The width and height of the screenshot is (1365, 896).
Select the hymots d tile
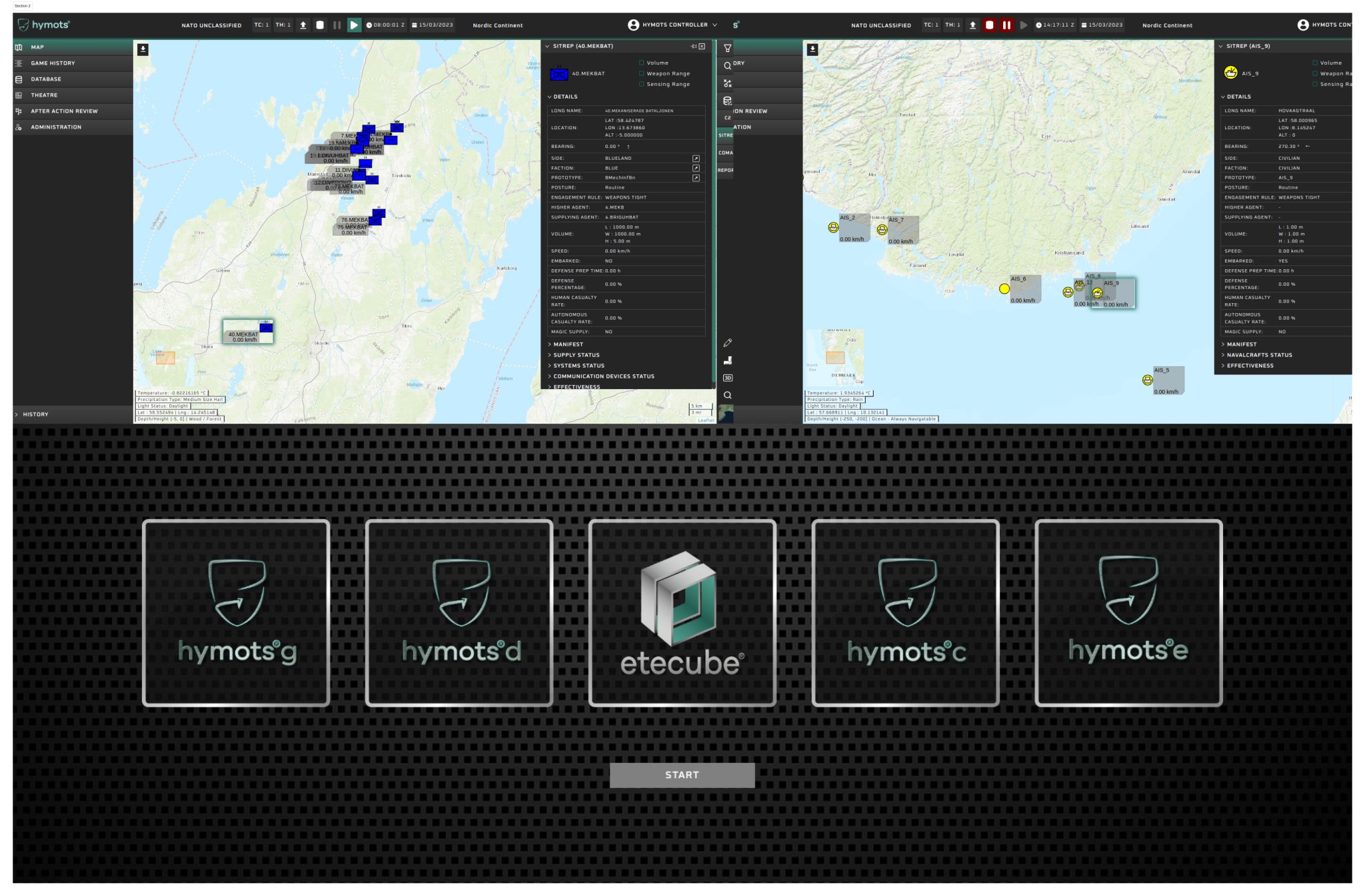click(x=459, y=612)
